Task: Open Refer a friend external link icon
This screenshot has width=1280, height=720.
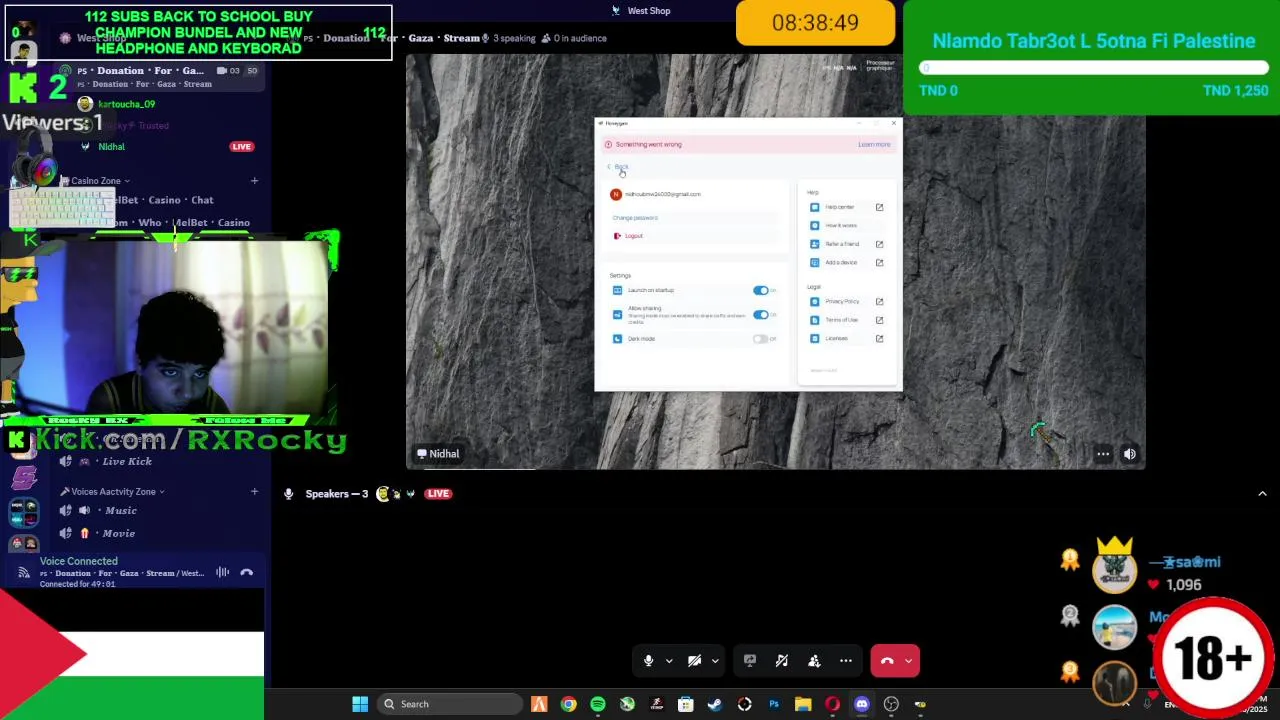Action: point(880,244)
